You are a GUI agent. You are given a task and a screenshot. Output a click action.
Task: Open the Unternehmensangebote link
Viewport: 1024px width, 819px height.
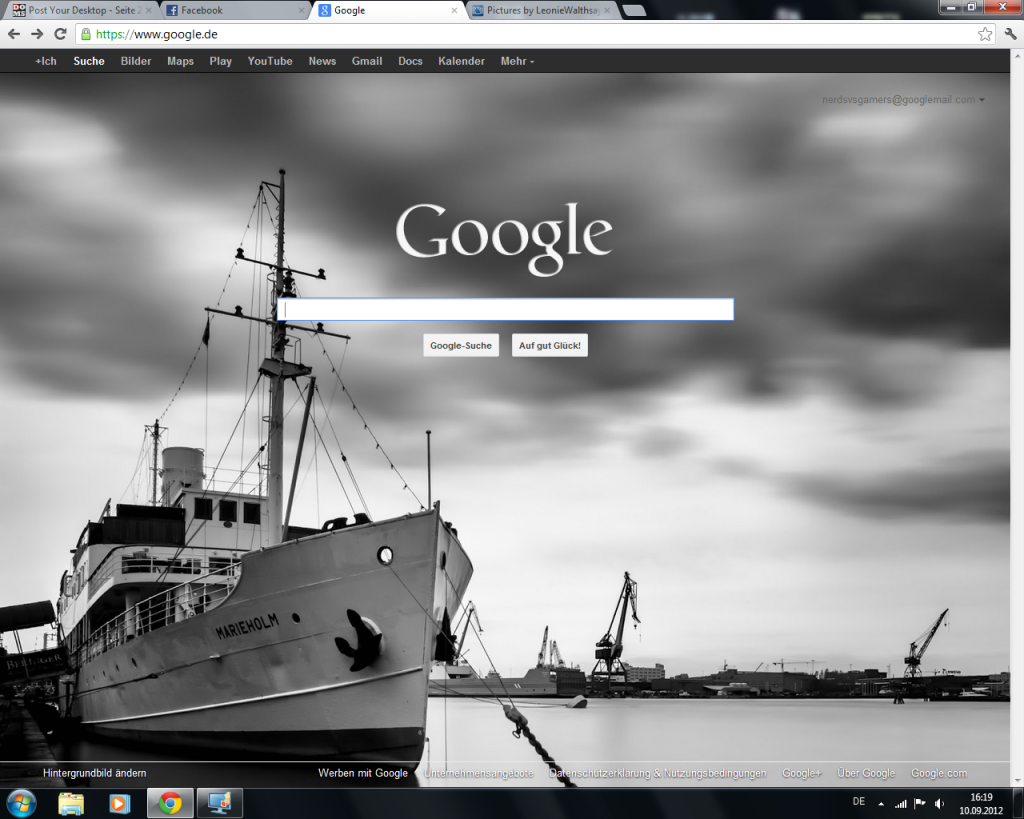click(x=479, y=773)
